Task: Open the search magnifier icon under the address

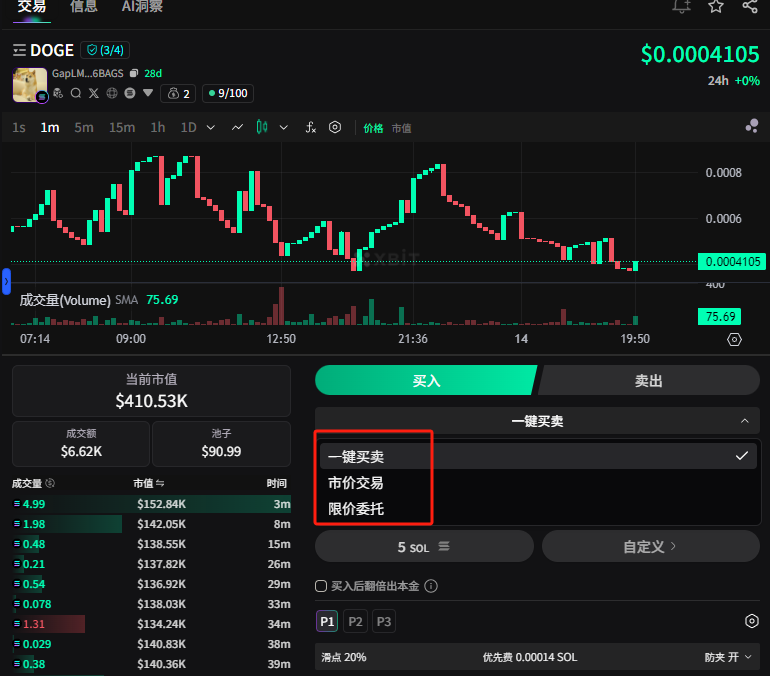Action: [x=76, y=93]
